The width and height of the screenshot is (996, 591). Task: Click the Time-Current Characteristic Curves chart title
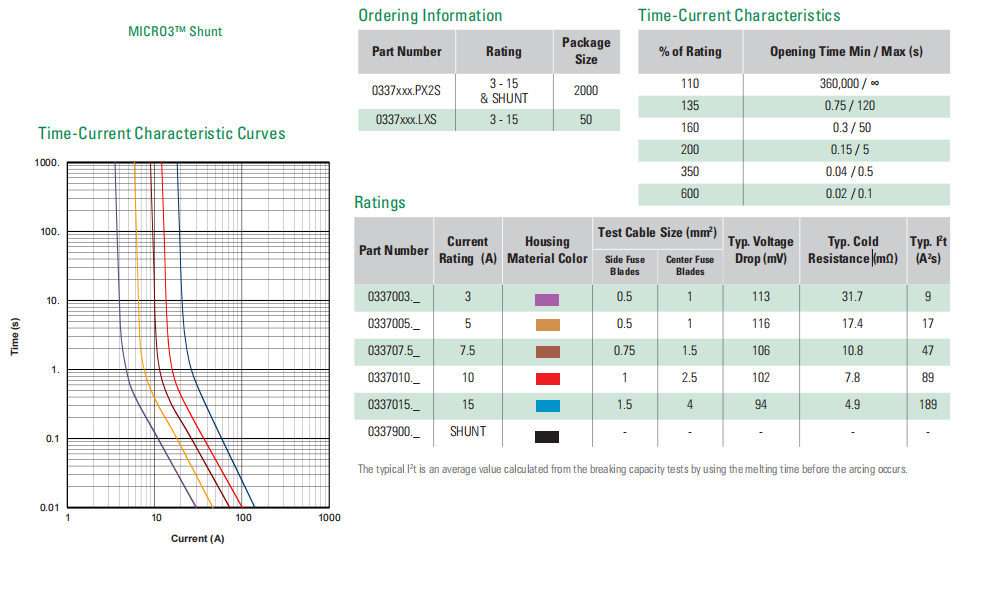click(x=162, y=133)
